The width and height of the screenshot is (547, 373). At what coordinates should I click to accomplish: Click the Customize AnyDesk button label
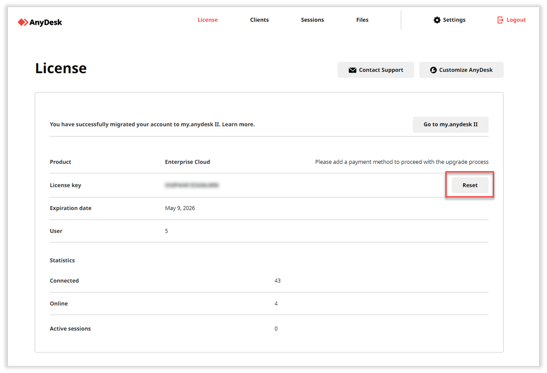pyautogui.click(x=466, y=70)
